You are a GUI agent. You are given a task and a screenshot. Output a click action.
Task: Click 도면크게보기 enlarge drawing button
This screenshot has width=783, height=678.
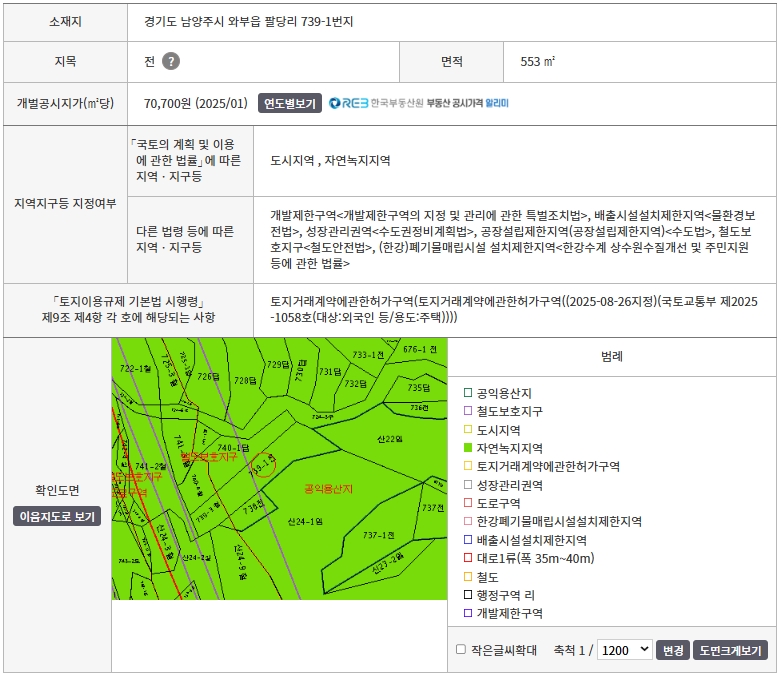point(730,651)
